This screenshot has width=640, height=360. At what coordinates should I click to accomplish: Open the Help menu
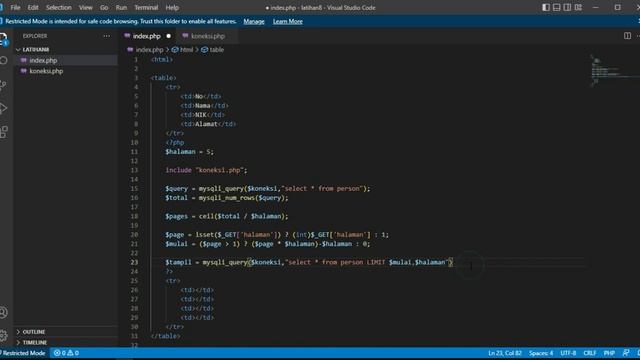tap(172, 7)
